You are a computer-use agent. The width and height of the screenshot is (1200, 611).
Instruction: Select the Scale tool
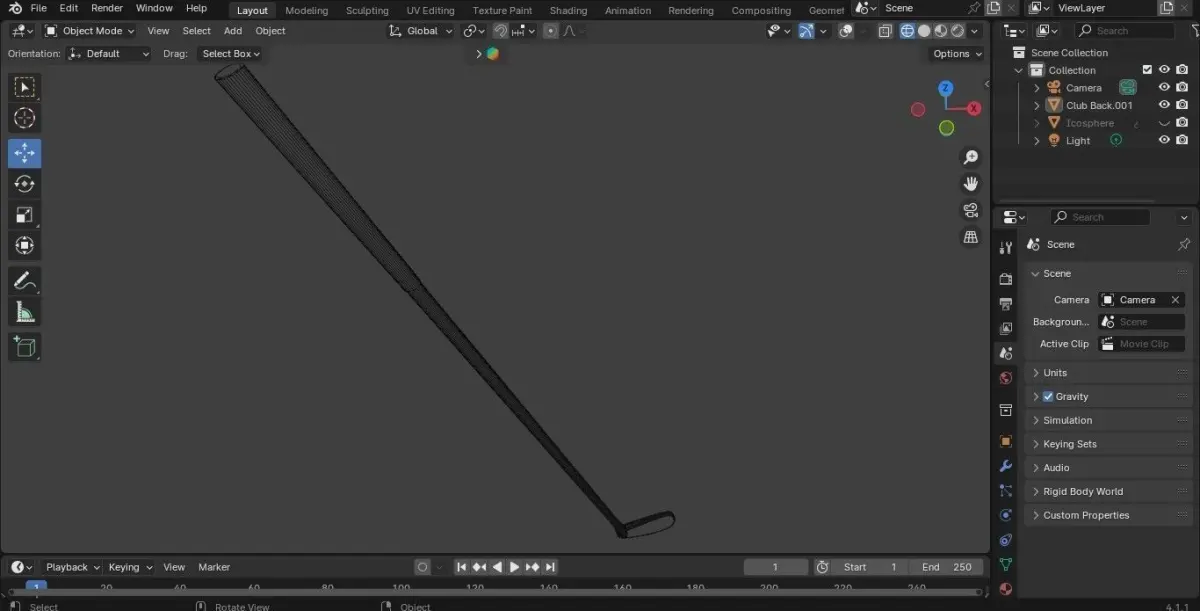click(25, 215)
